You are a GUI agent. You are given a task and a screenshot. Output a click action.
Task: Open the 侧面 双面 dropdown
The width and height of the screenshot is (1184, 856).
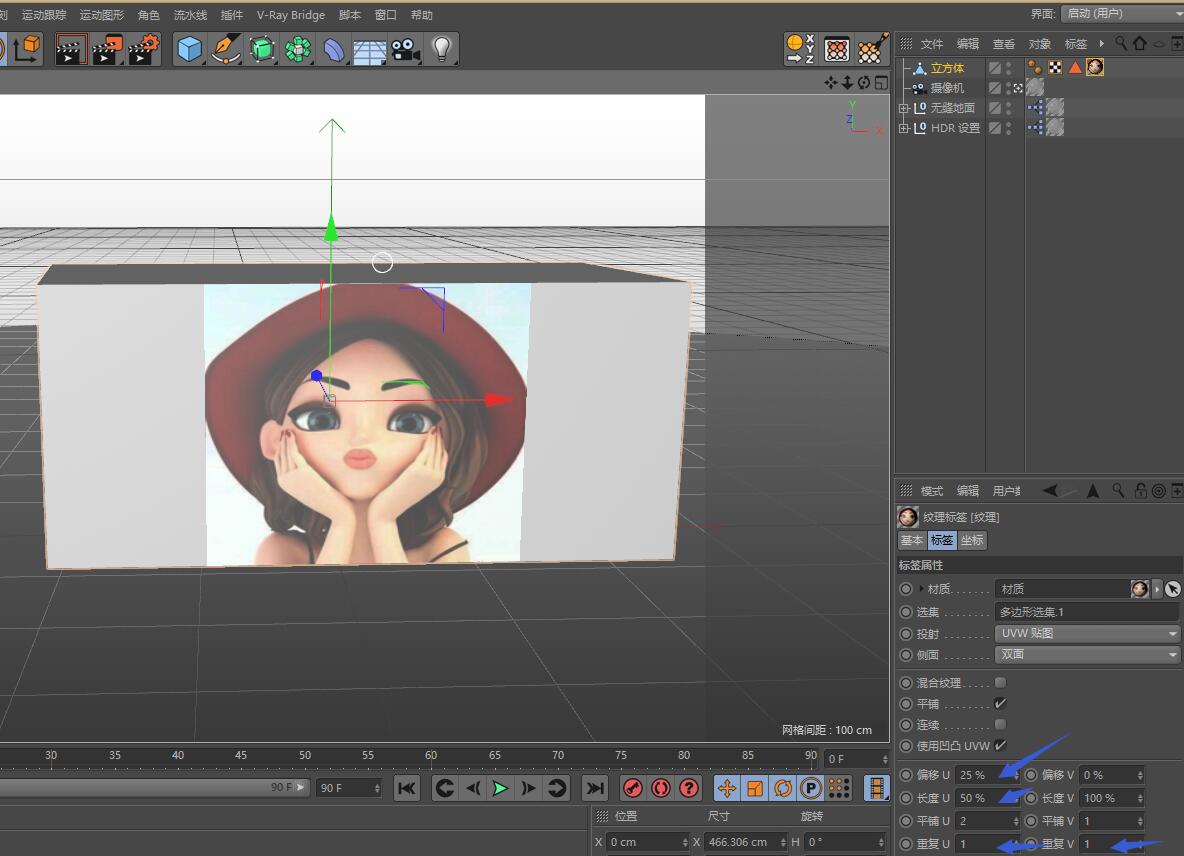point(1087,654)
